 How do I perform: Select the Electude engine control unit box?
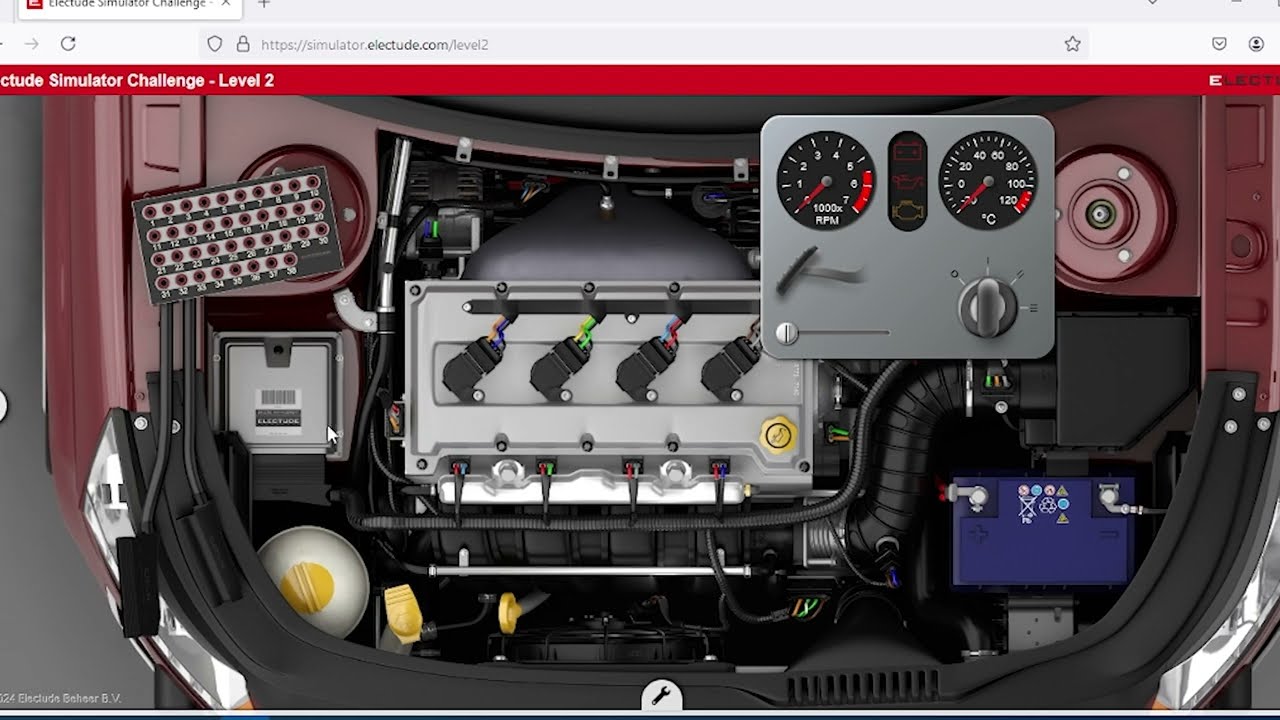pyautogui.click(x=278, y=396)
